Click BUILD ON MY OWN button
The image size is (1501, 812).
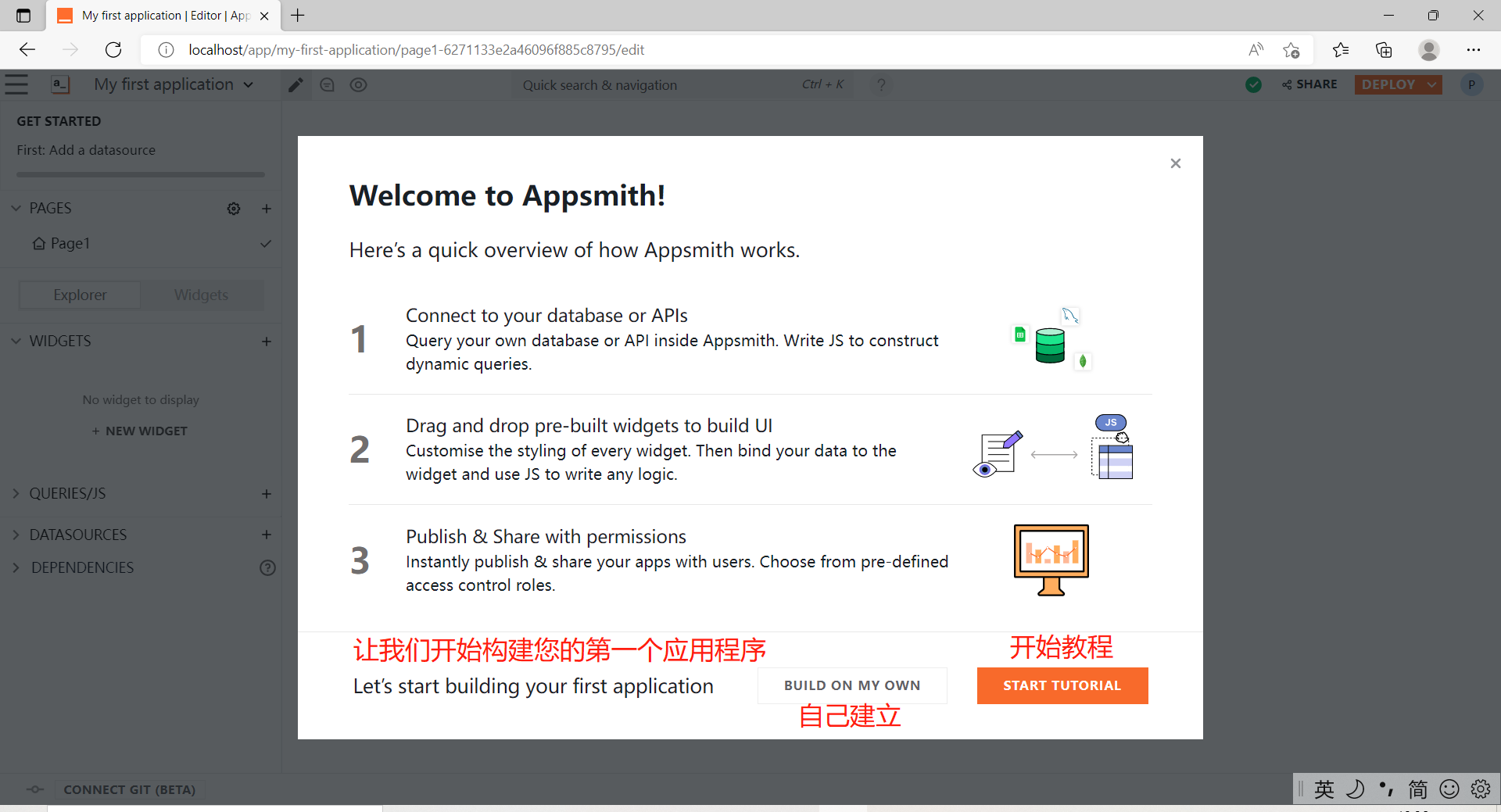[851, 685]
